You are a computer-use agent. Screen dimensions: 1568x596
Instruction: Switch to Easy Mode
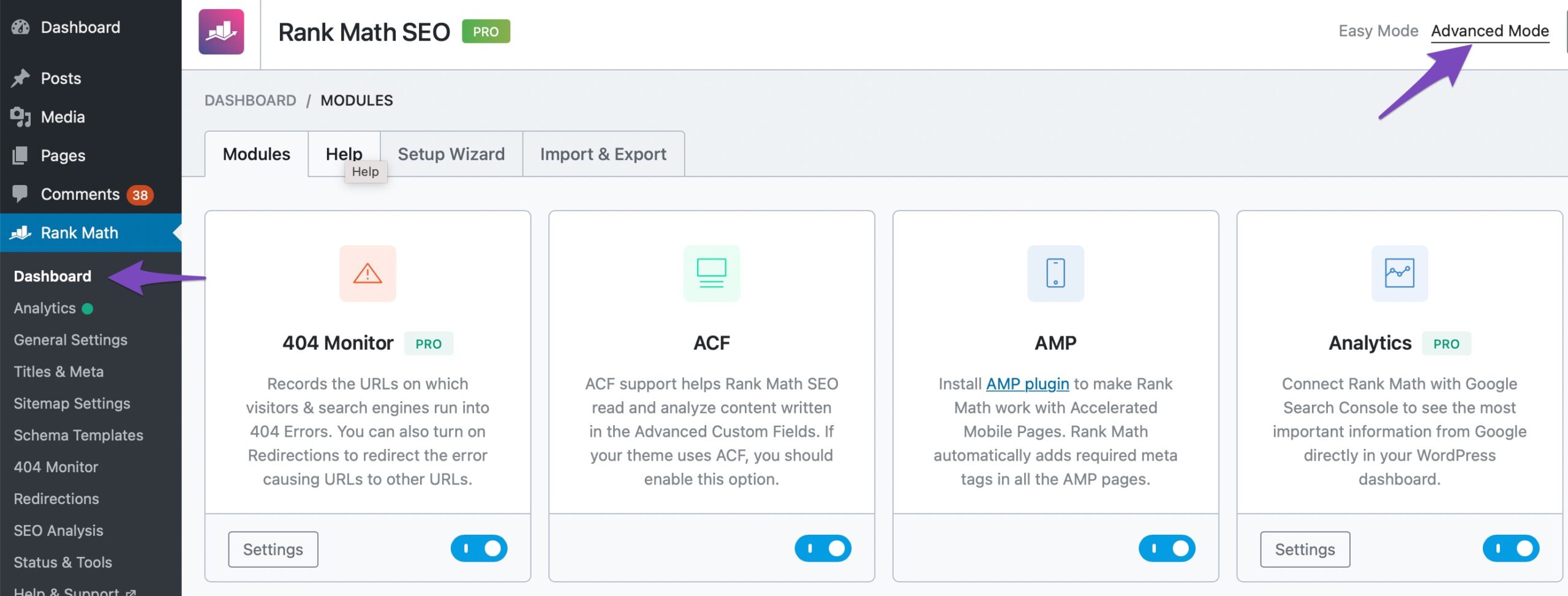tap(1378, 31)
